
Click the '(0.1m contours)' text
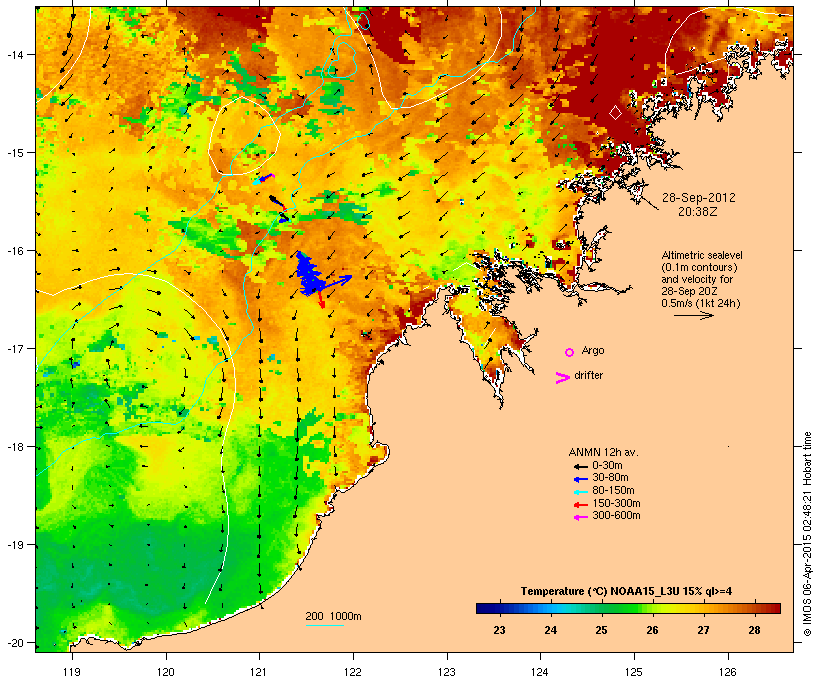click(x=699, y=267)
